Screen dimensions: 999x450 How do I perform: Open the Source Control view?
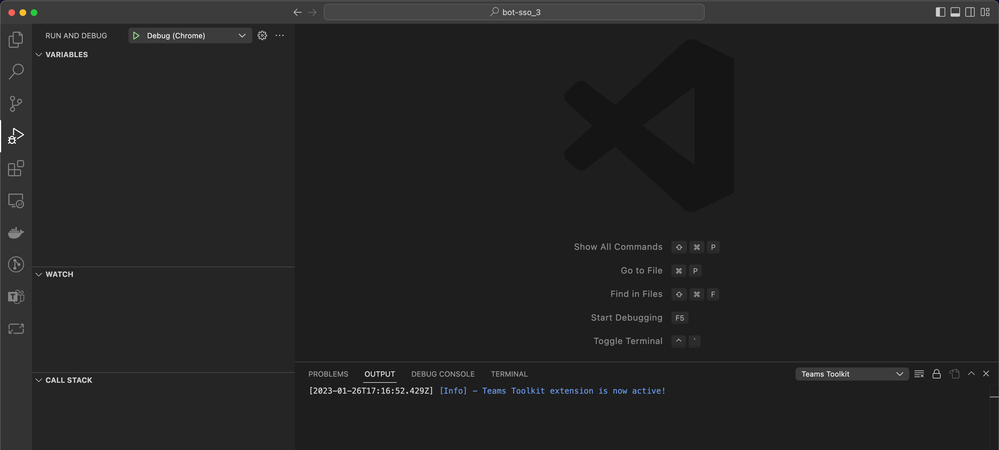(x=16, y=104)
